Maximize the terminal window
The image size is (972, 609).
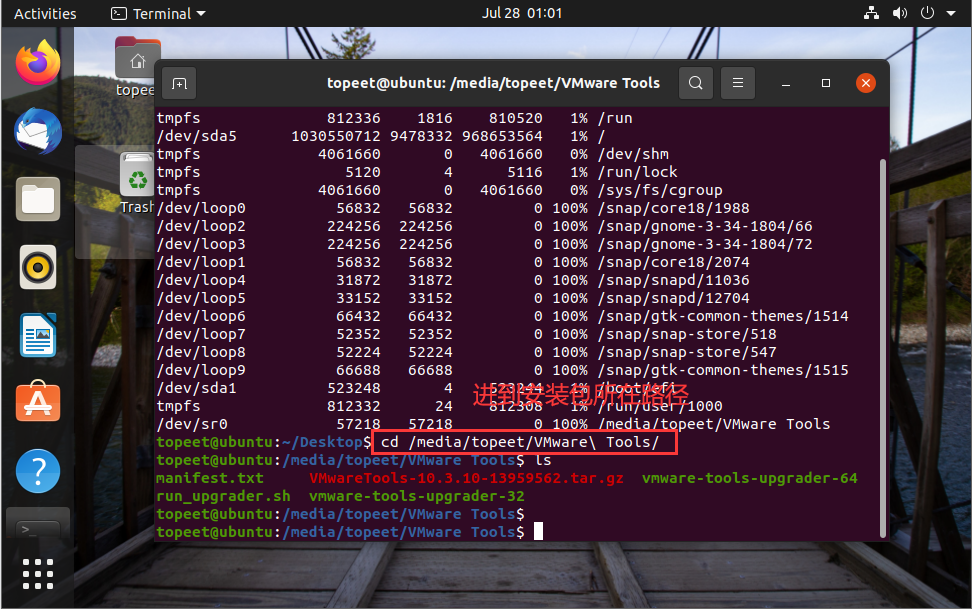pos(826,83)
